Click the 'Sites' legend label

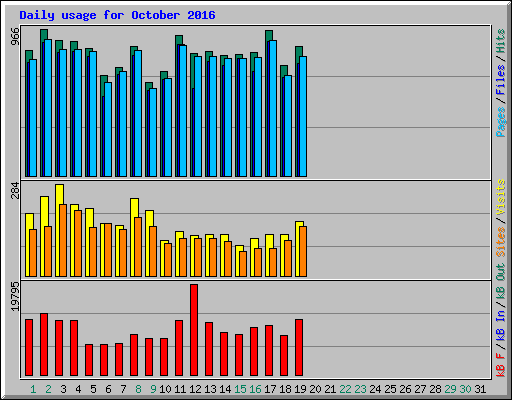501,242
